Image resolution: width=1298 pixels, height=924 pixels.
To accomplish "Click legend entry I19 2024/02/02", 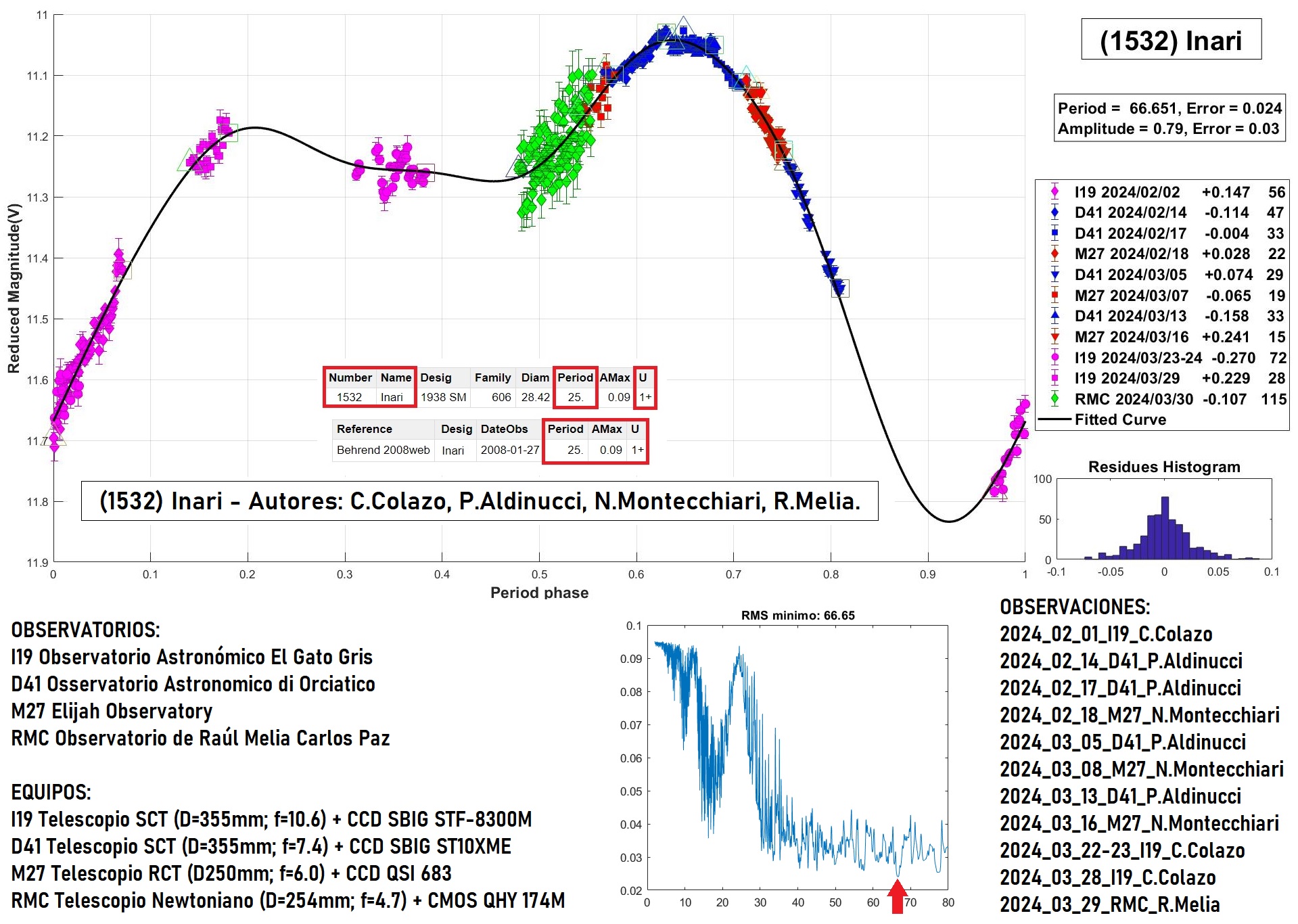I will pos(1163,192).
